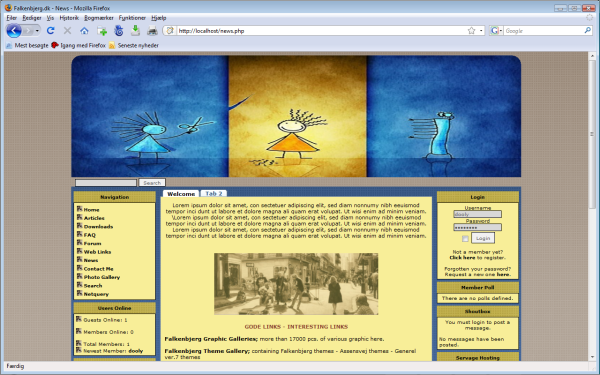Open the downloads green arrow icon
Viewport: 600px width, 375px height.
coord(135,31)
